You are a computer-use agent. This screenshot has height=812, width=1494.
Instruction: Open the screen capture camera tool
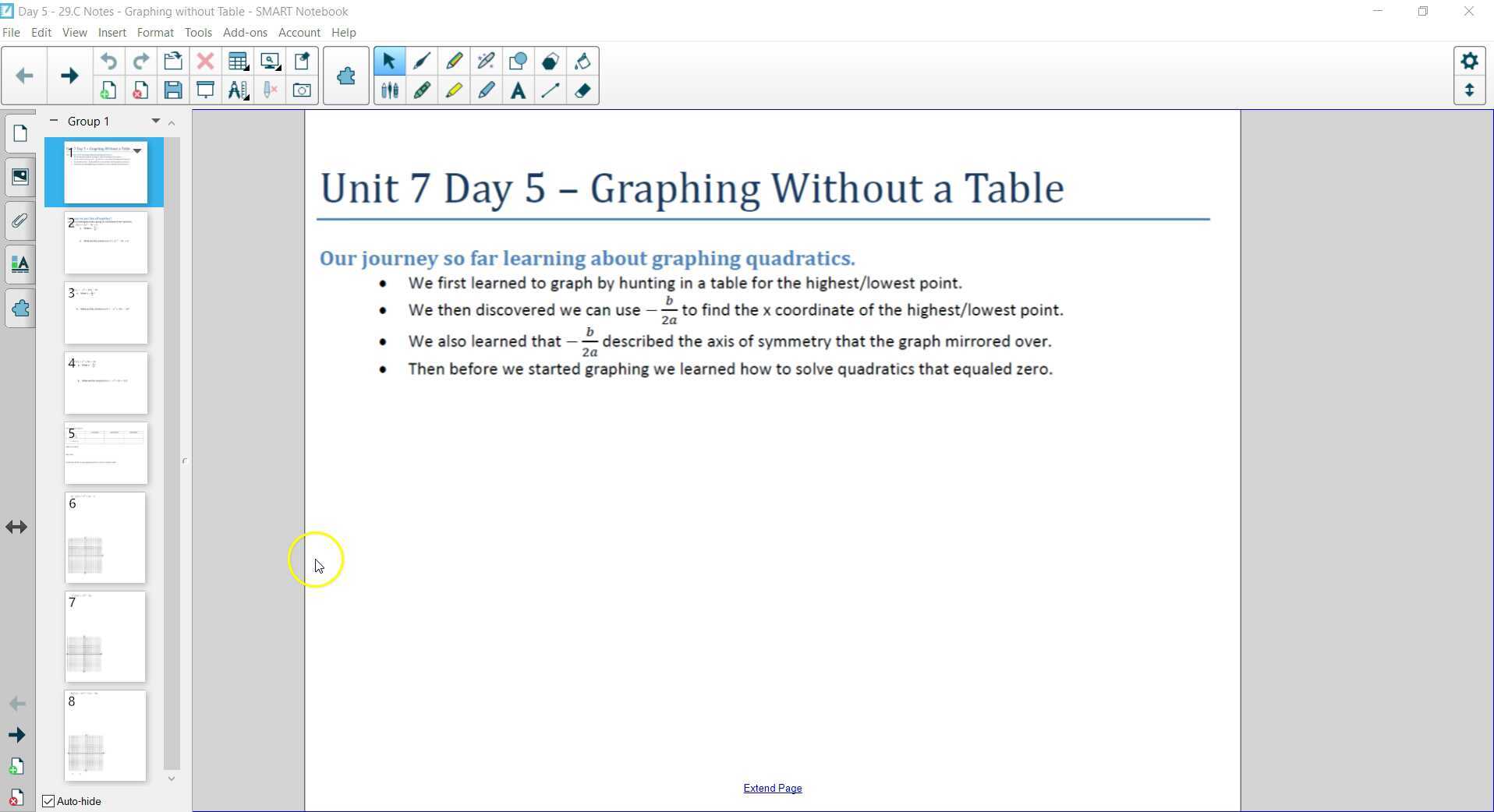coord(302,90)
